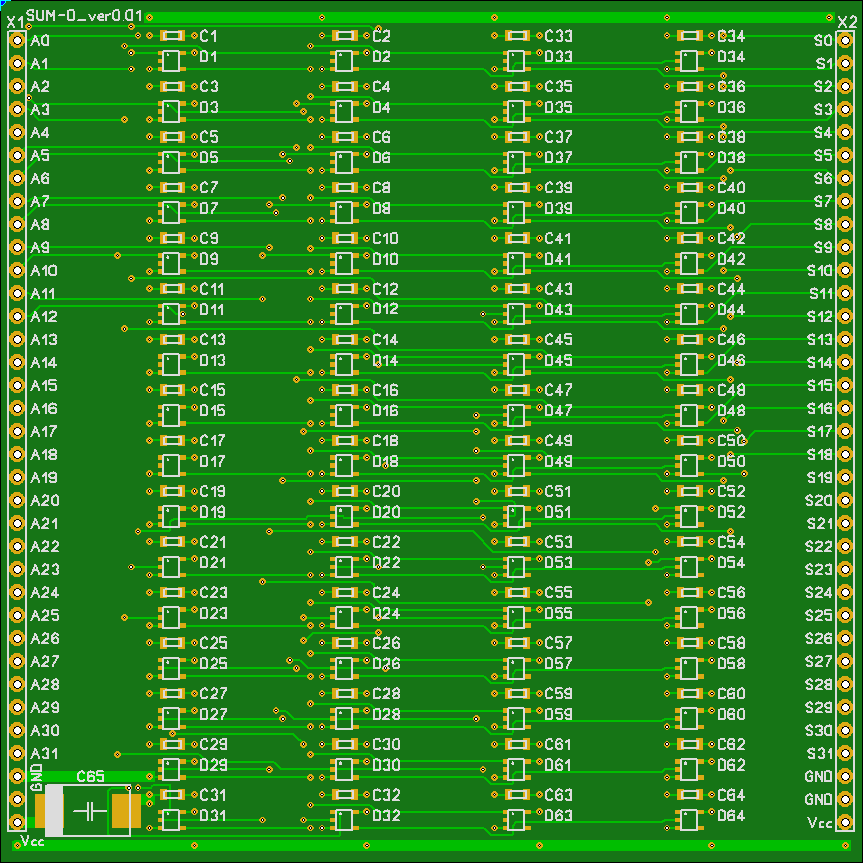The height and width of the screenshot is (863, 863).
Task: Click the D12 reference label
Action: 385,309
